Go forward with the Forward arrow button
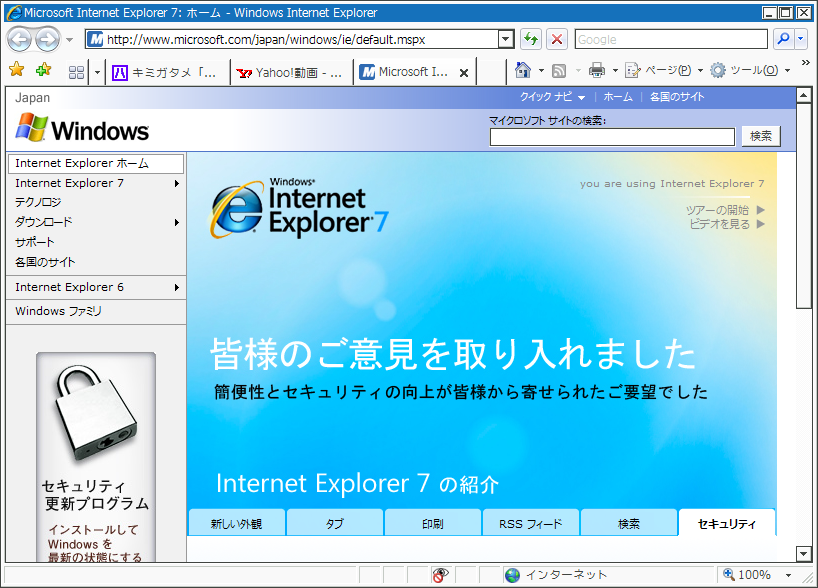 48,39
